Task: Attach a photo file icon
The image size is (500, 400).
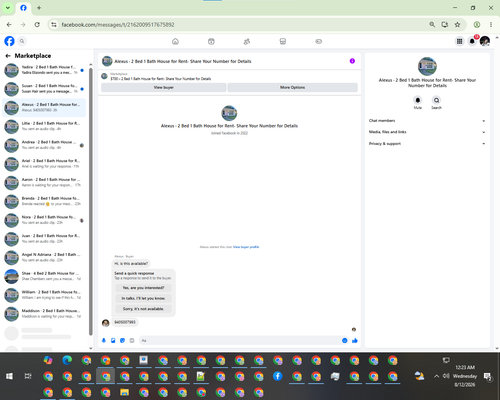Action: pos(113,340)
